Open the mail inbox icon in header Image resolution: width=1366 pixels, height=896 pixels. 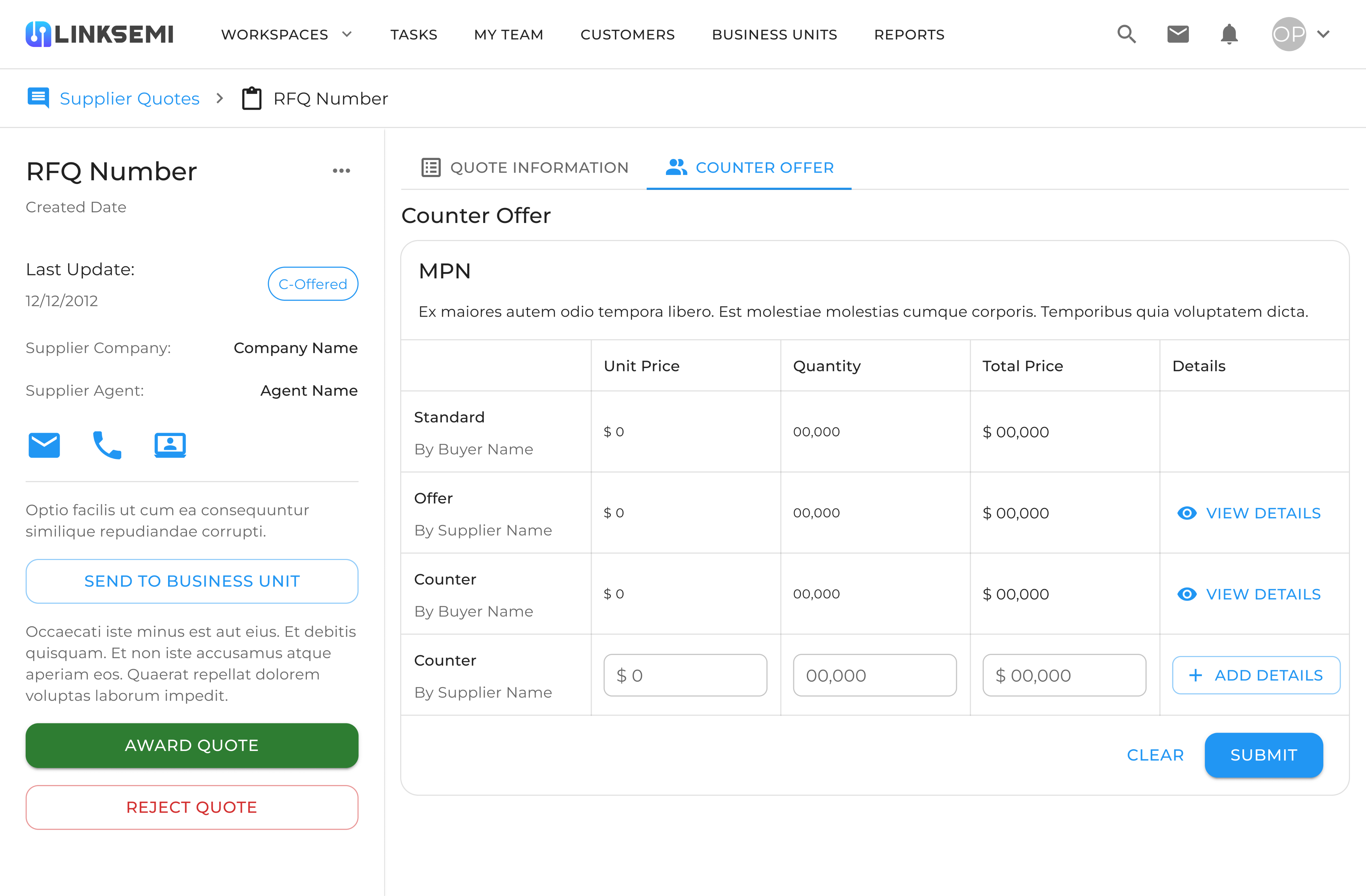(x=1178, y=34)
